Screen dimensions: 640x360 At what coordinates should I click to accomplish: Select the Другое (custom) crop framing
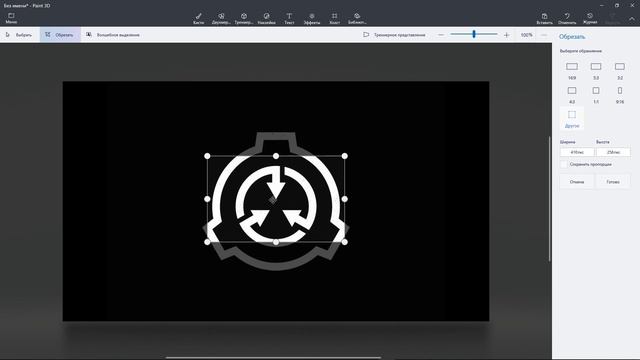point(572,118)
